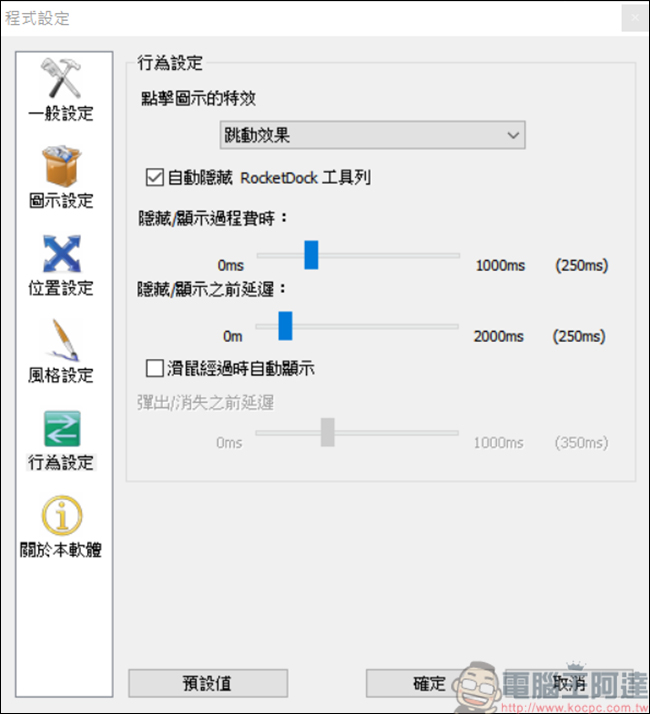This screenshot has height=714, width=650.
Task: Uncheck 自動隱藏 RocketDock 工具列
Action: point(155,177)
